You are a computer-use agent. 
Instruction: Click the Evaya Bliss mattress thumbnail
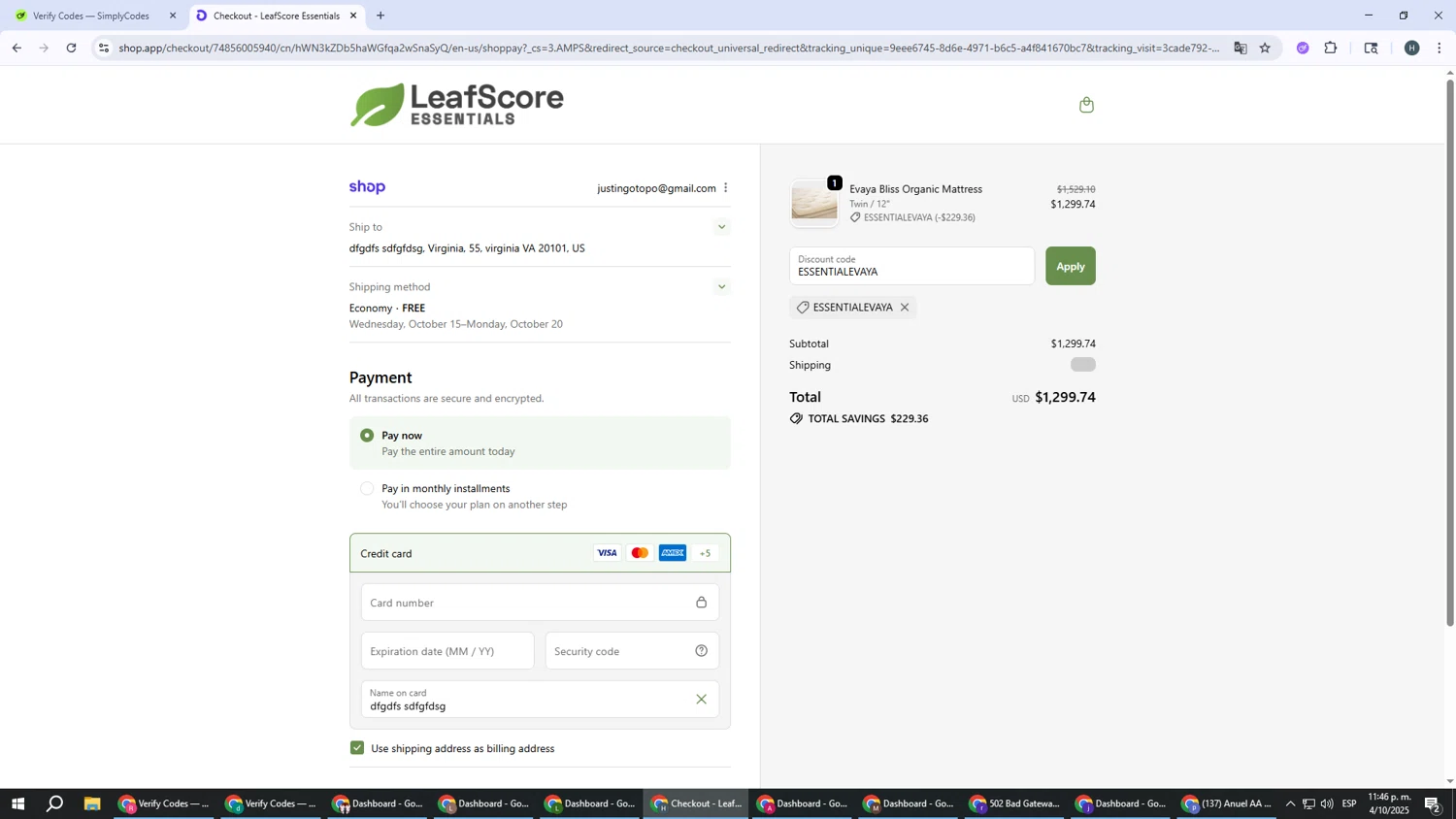814,204
